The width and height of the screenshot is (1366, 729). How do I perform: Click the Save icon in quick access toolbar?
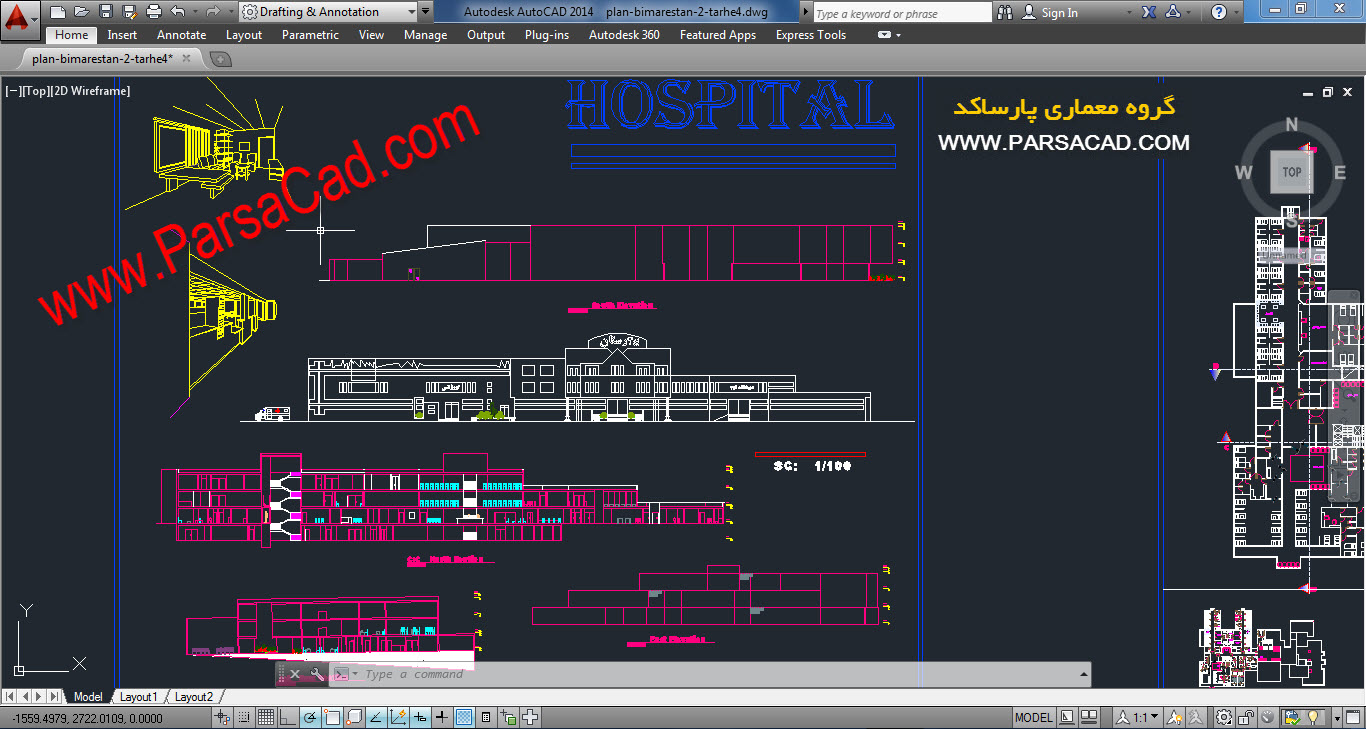tap(106, 12)
